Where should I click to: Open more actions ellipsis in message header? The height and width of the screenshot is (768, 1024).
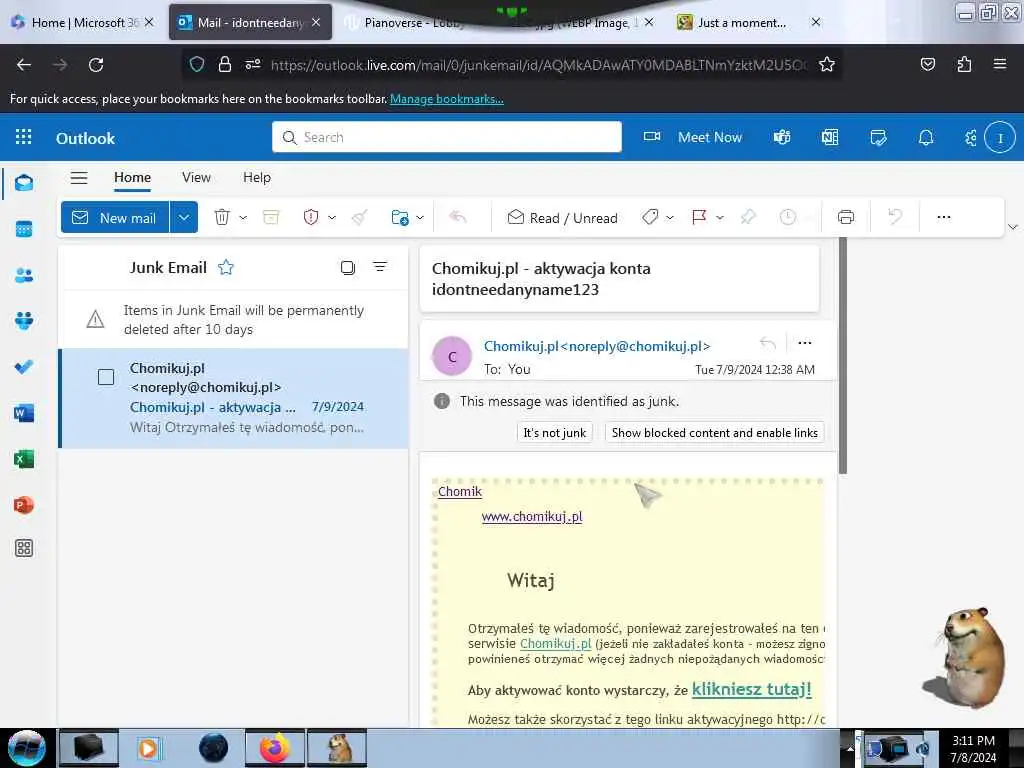[805, 343]
